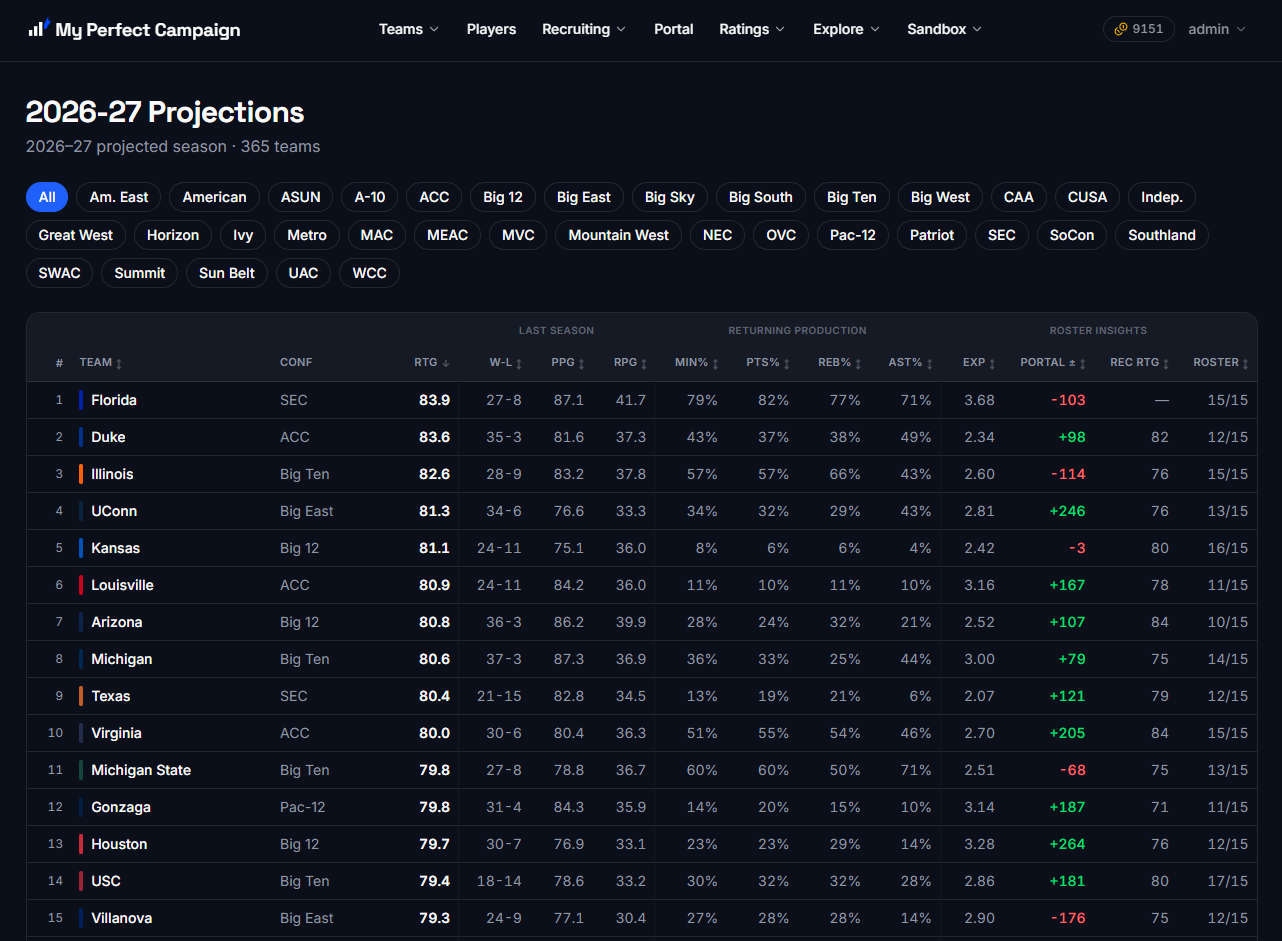This screenshot has height=941, width=1282.
Task: Open the Villanova team page
Action: (122, 918)
